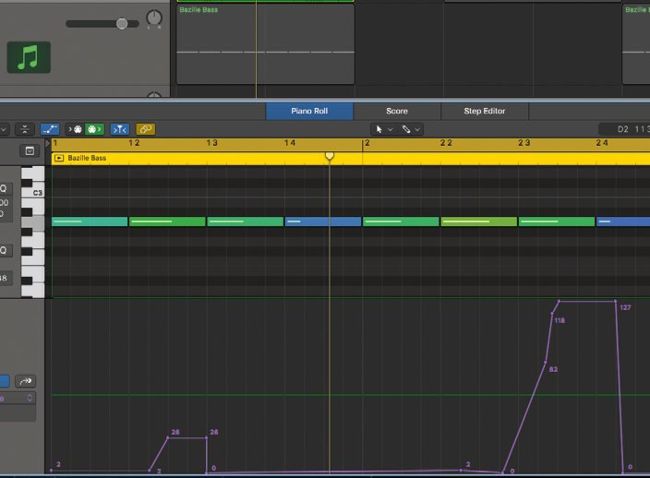Click ruler position 2 4
The height and width of the screenshot is (478, 650).
point(602,143)
